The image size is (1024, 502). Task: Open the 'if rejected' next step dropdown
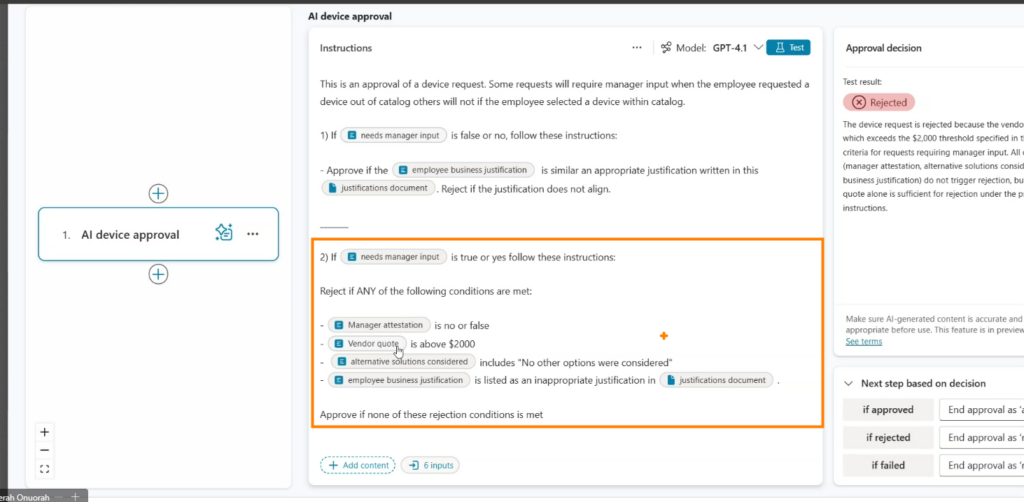click(x=980, y=437)
